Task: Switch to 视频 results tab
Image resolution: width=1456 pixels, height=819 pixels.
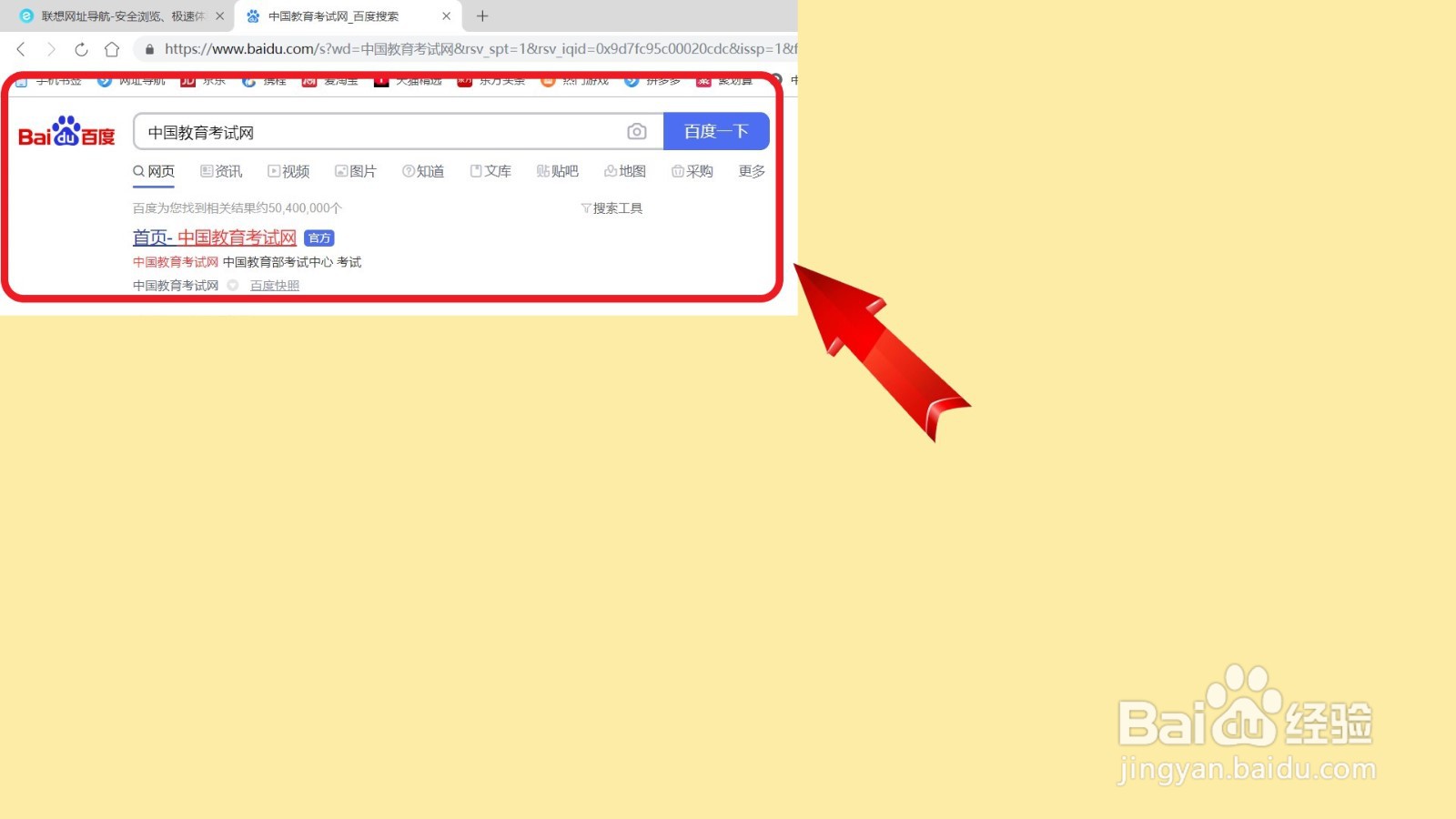Action: [x=288, y=171]
